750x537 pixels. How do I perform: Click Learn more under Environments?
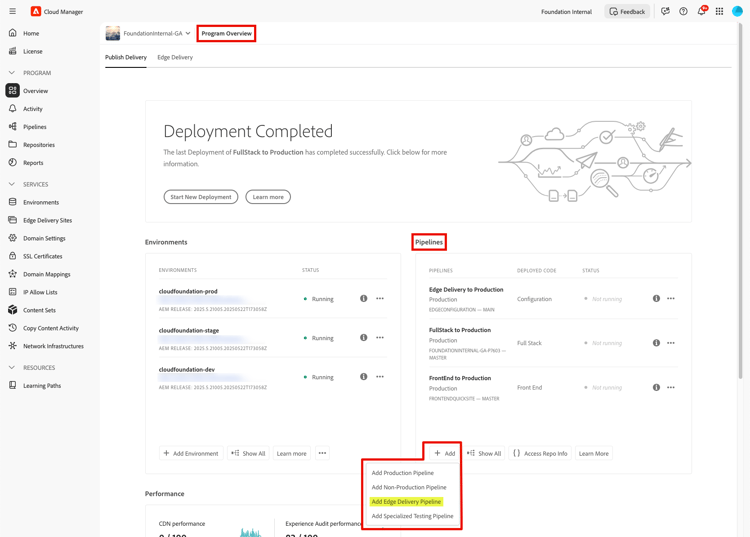[x=291, y=453]
